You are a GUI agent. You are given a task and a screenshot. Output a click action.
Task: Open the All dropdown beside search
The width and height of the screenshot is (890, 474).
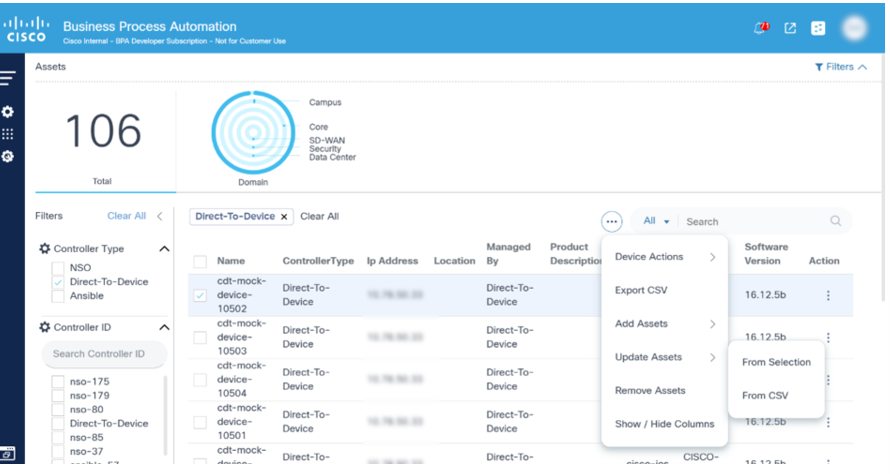[x=656, y=222]
